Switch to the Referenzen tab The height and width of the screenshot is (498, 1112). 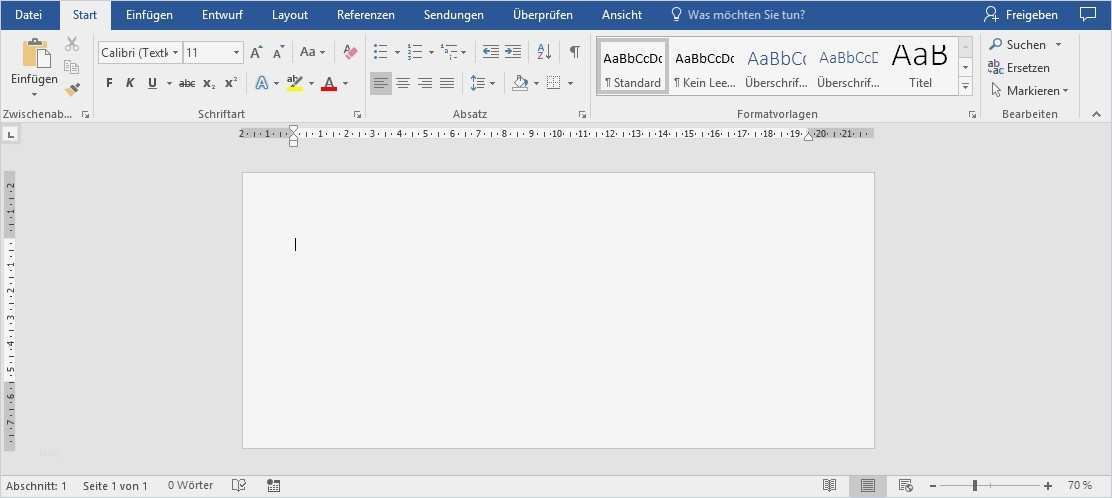click(x=366, y=14)
